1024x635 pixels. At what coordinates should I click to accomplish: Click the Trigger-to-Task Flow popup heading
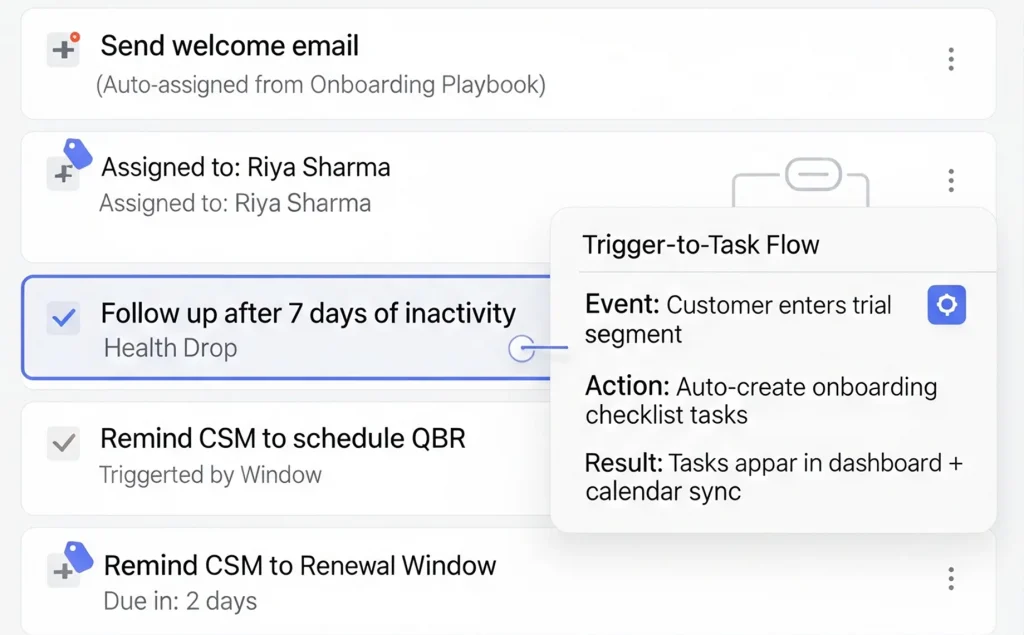point(700,245)
